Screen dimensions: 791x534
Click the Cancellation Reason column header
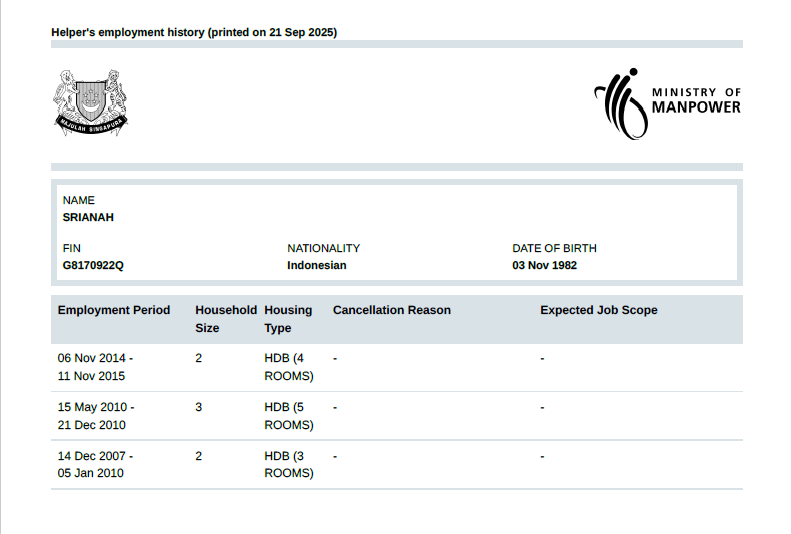(392, 310)
